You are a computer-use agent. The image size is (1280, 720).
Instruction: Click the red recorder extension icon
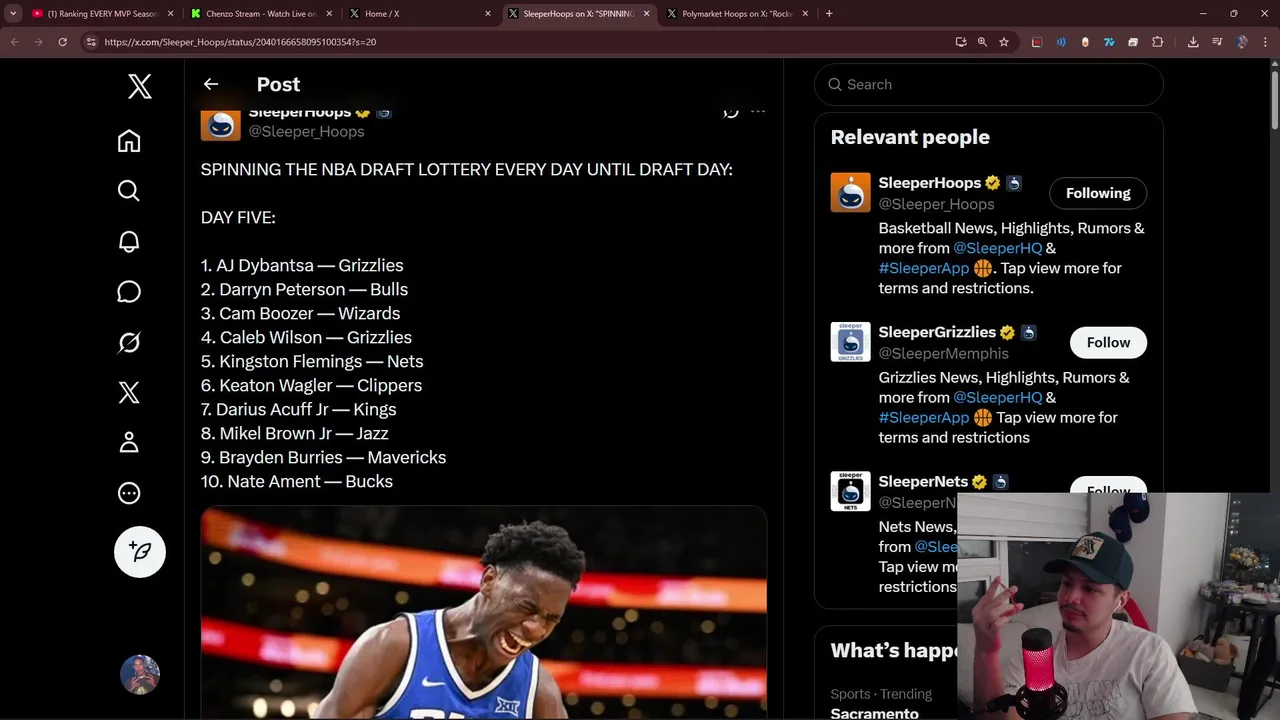pos(1037,42)
